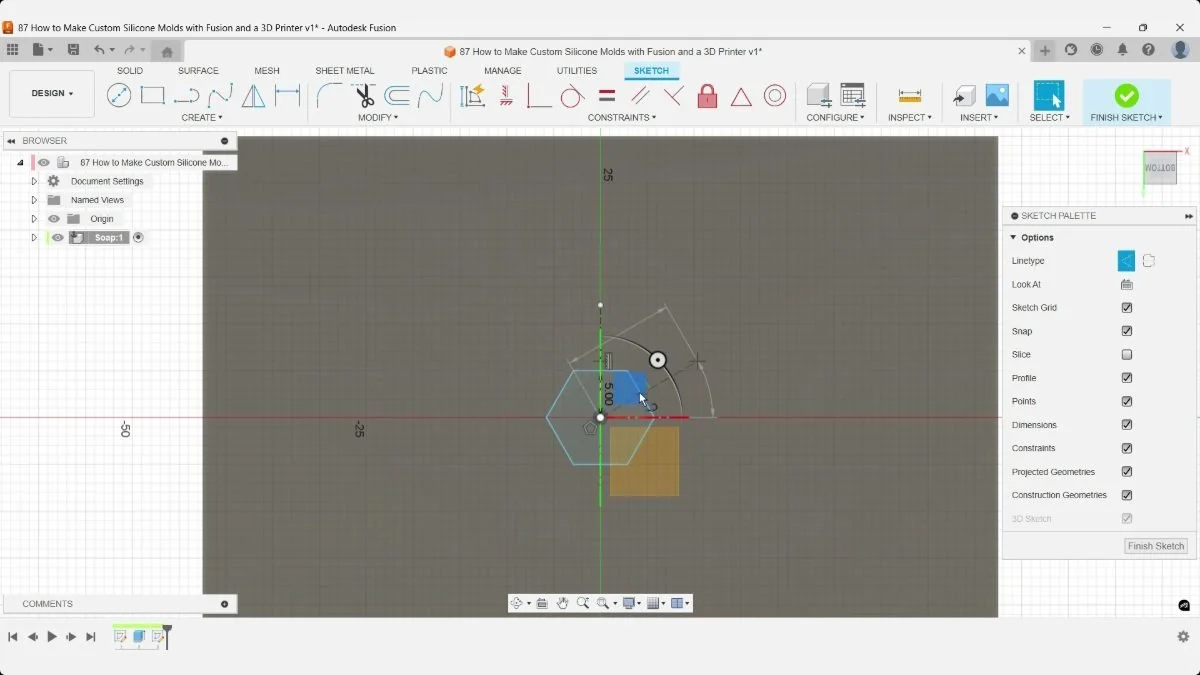
Task: Open the Change Parameters table icon
Action: [x=853, y=96]
